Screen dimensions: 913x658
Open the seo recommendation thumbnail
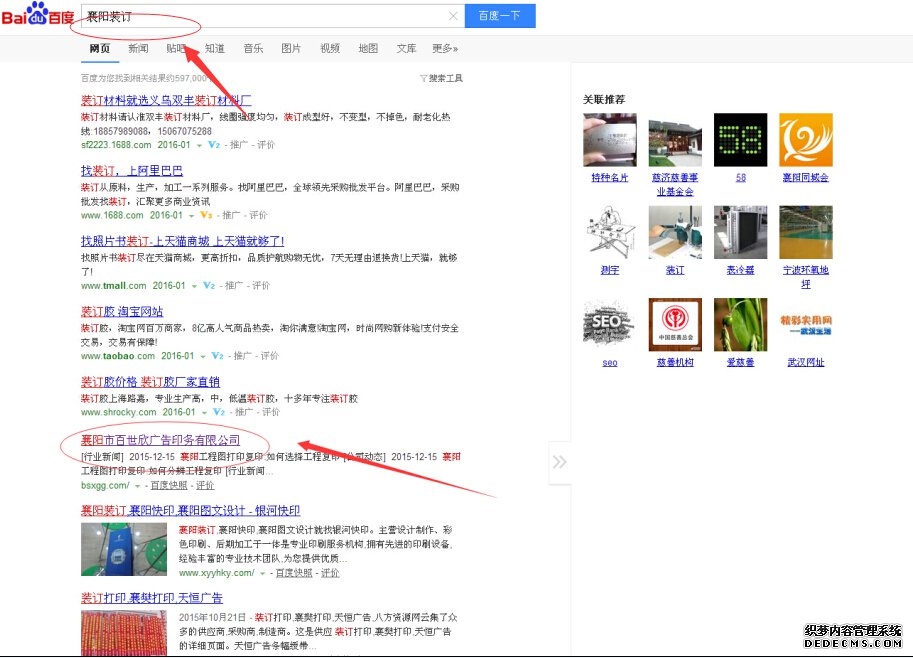pyautogui.click(x=610, y=324)
